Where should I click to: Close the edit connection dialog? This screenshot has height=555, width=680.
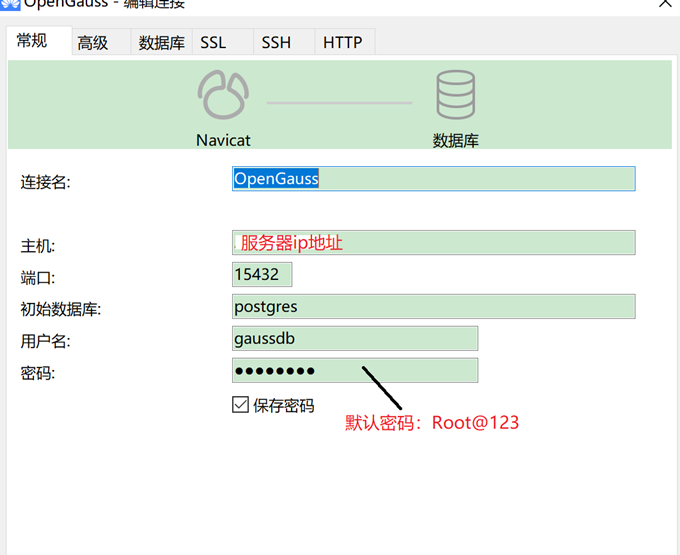[x=666, y=4]
